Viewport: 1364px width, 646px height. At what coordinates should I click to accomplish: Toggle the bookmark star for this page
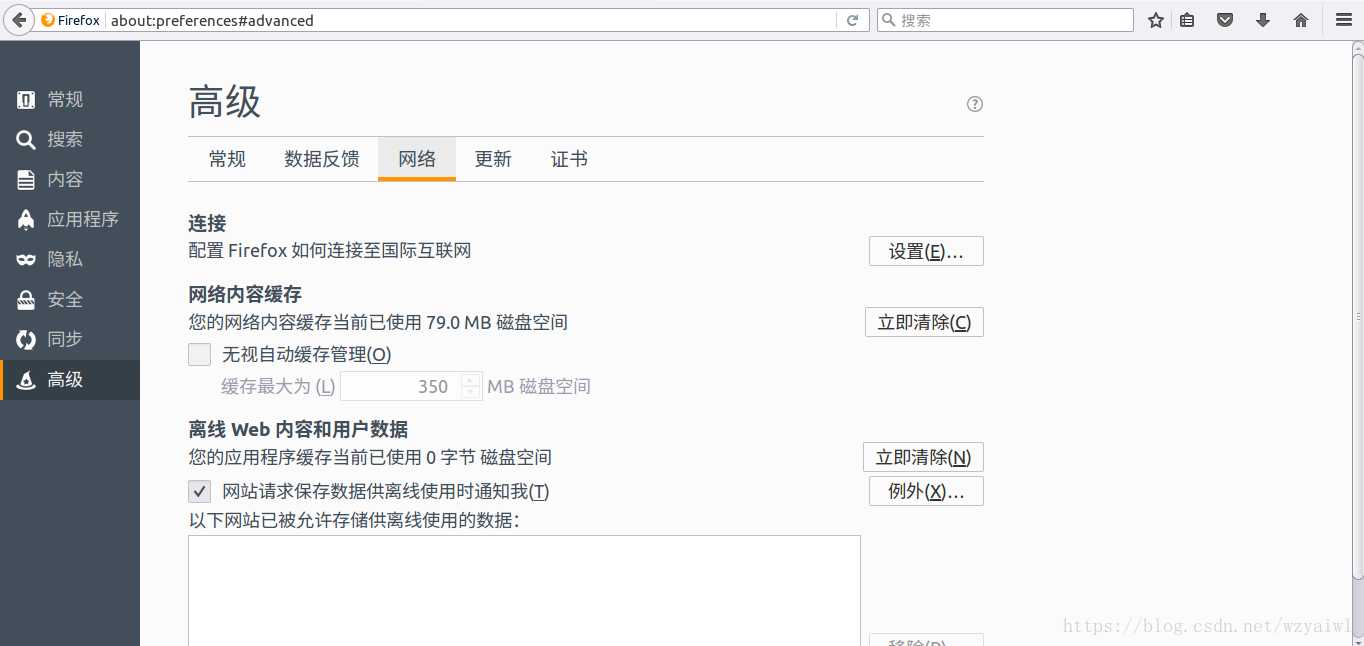[1155, 19]
